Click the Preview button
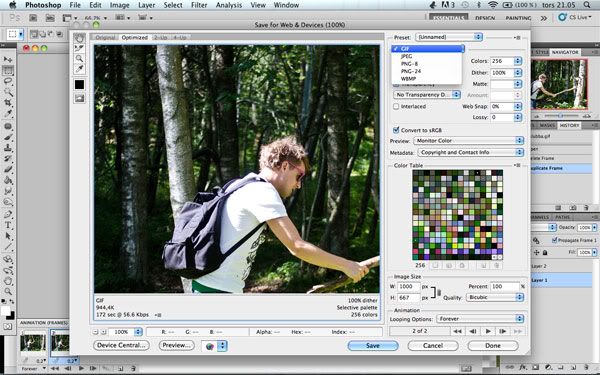Viewport: 600px width, 375px height. 176,345
